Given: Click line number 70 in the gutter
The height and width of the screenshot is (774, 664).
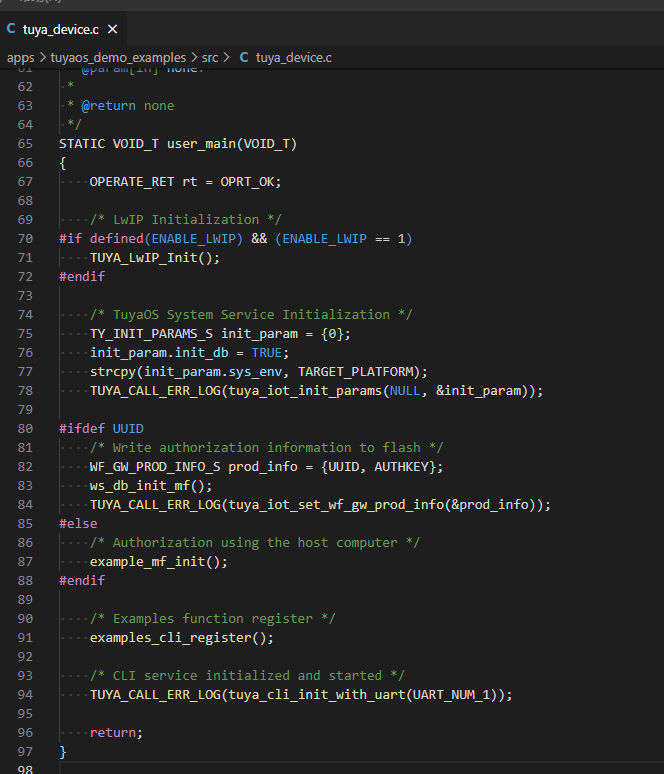Looking at the screenshot, I should tap(25, 239).
